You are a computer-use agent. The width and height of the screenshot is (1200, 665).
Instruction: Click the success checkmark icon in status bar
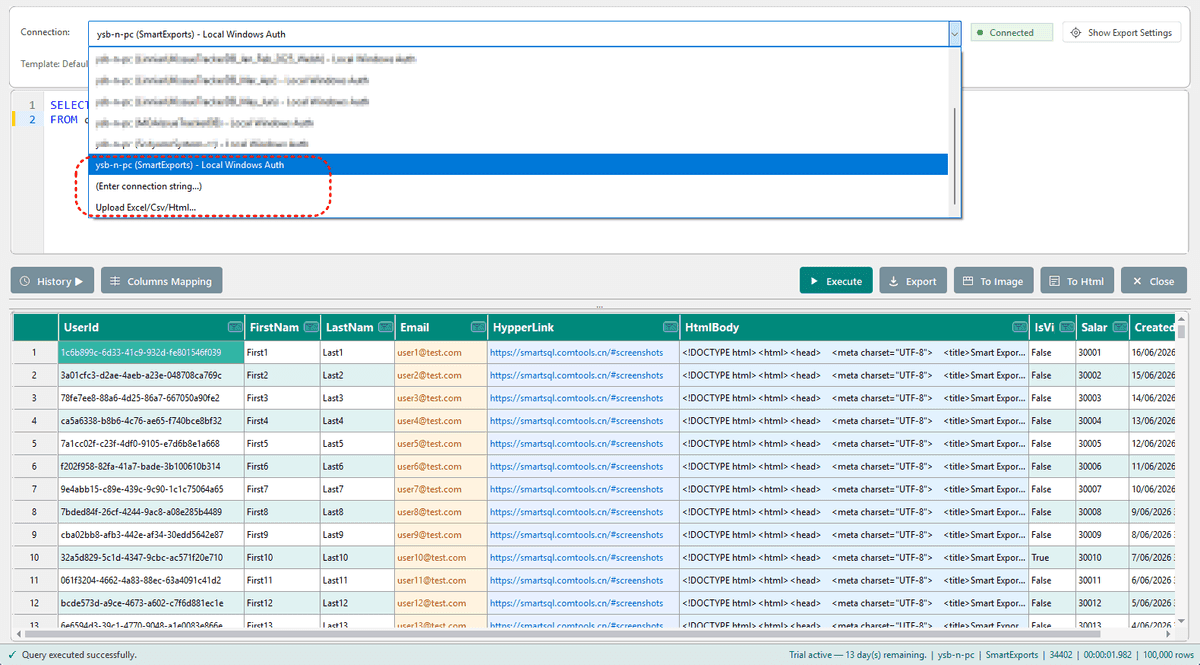[x=12, y=655]
